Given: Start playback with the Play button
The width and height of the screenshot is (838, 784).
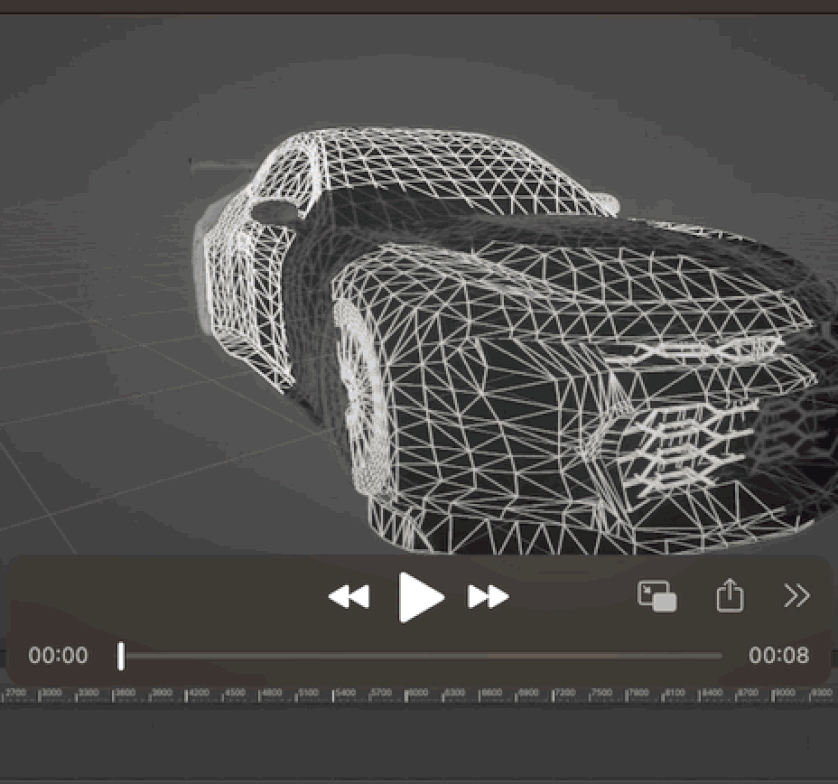Looking at the screenshot, I should click(421, 597).
